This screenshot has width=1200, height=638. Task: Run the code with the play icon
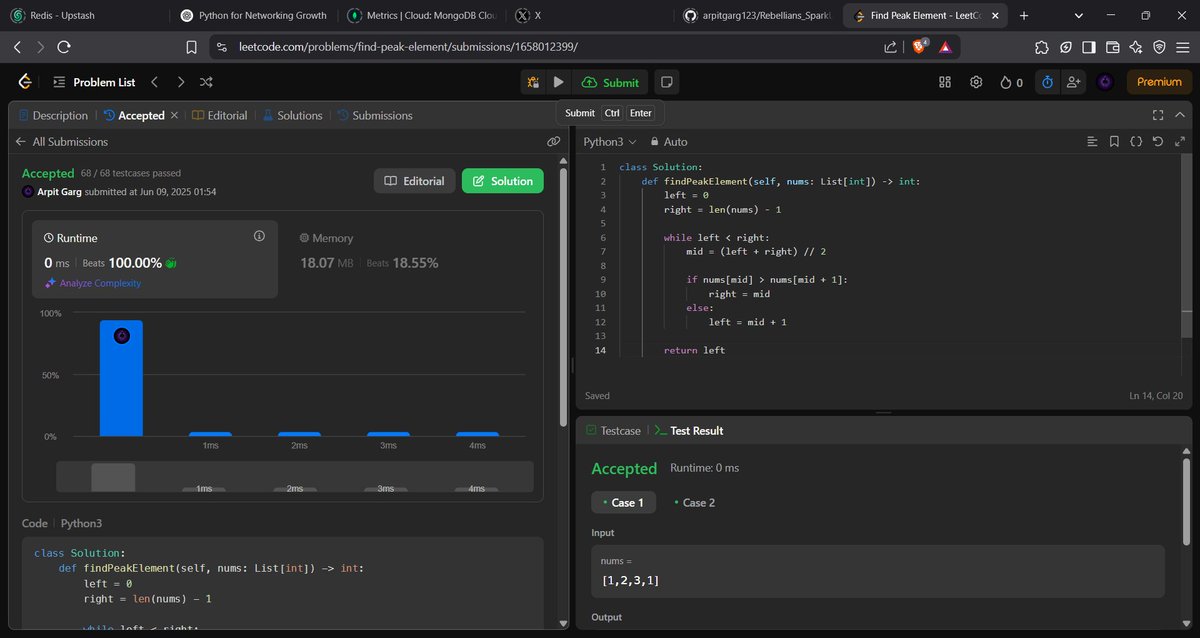tap(559, 82)
